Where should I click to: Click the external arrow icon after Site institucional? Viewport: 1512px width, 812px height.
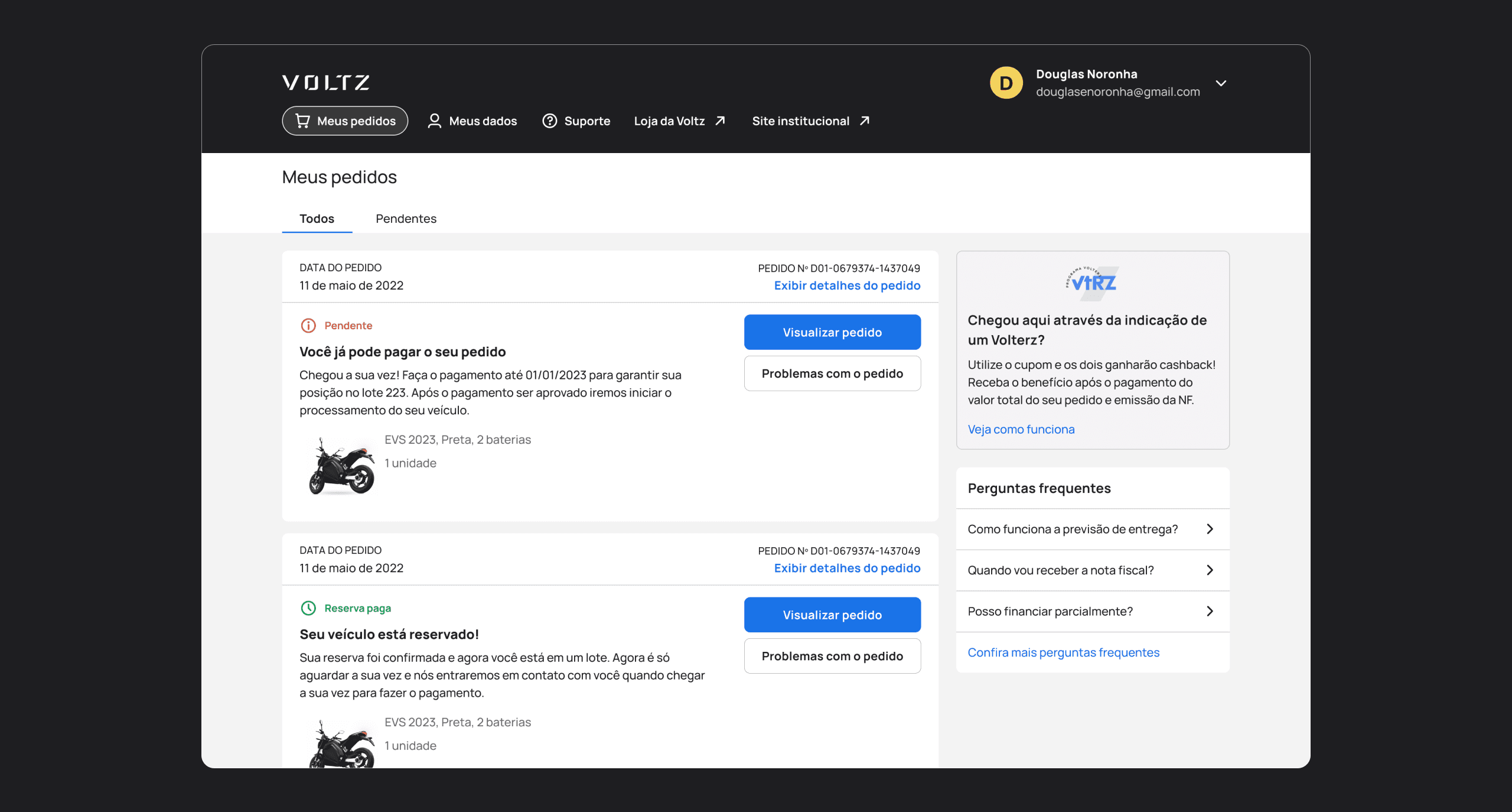click(x=865, y=121)
